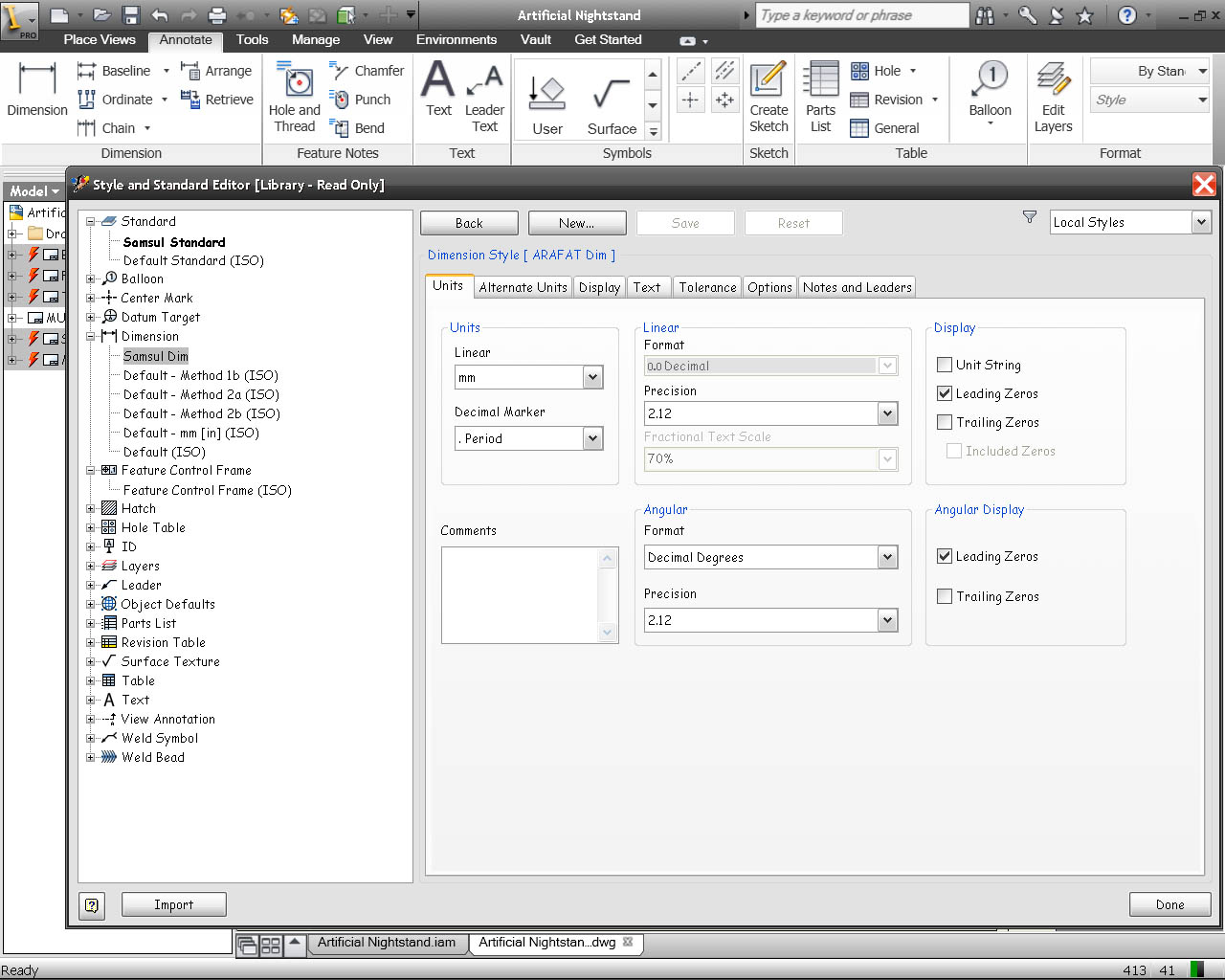Click the Edit Layers icon
1225x980 pixels.
point(1053,96)
